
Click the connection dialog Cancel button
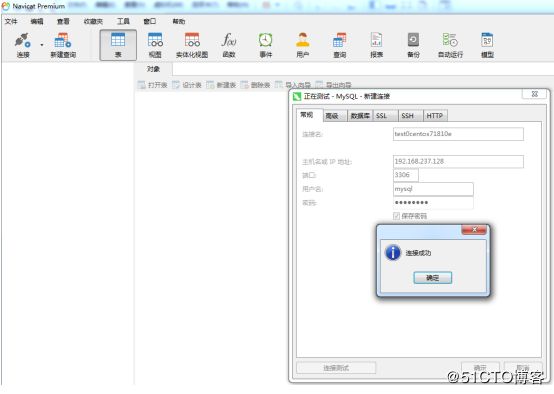pyautogui.click(x=523, y=368)
